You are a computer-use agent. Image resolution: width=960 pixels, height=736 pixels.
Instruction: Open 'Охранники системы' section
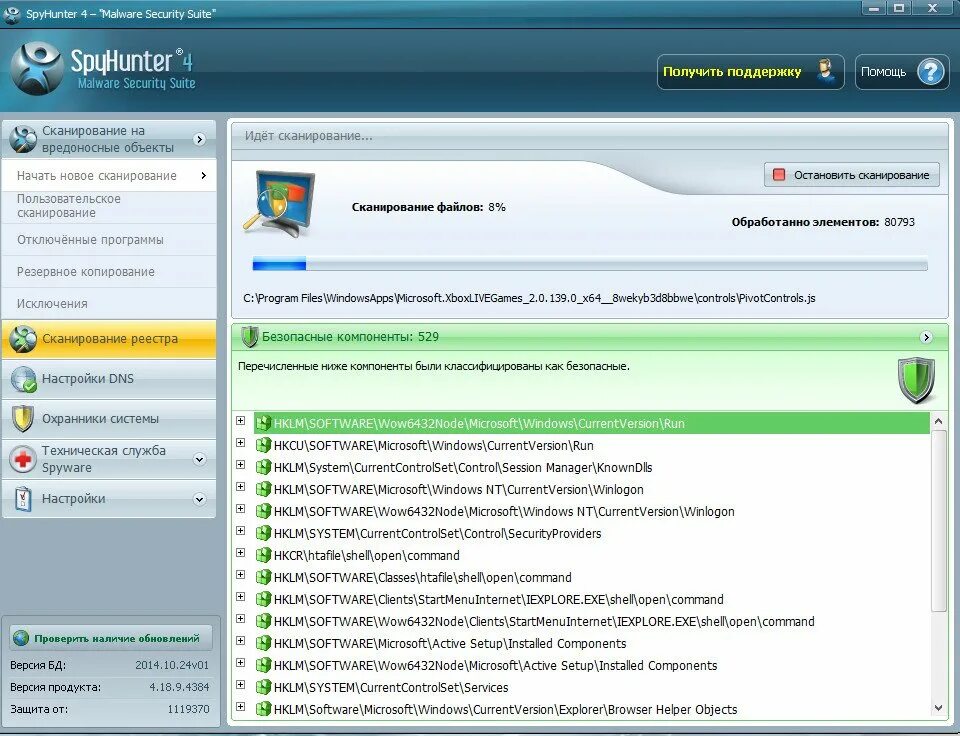tap(109, 419)
